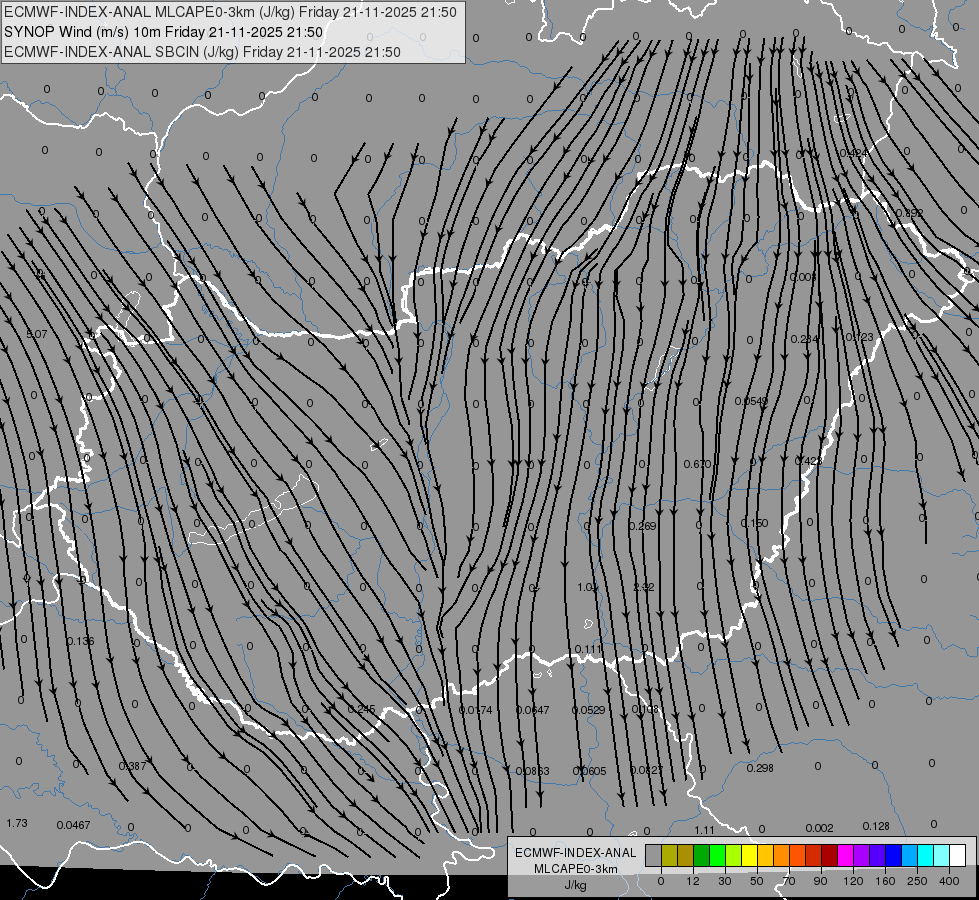The width and height of the screenshot is (979, 900).
Task: Click the map value '0.0605'
Action: click(x=589, y=771)
